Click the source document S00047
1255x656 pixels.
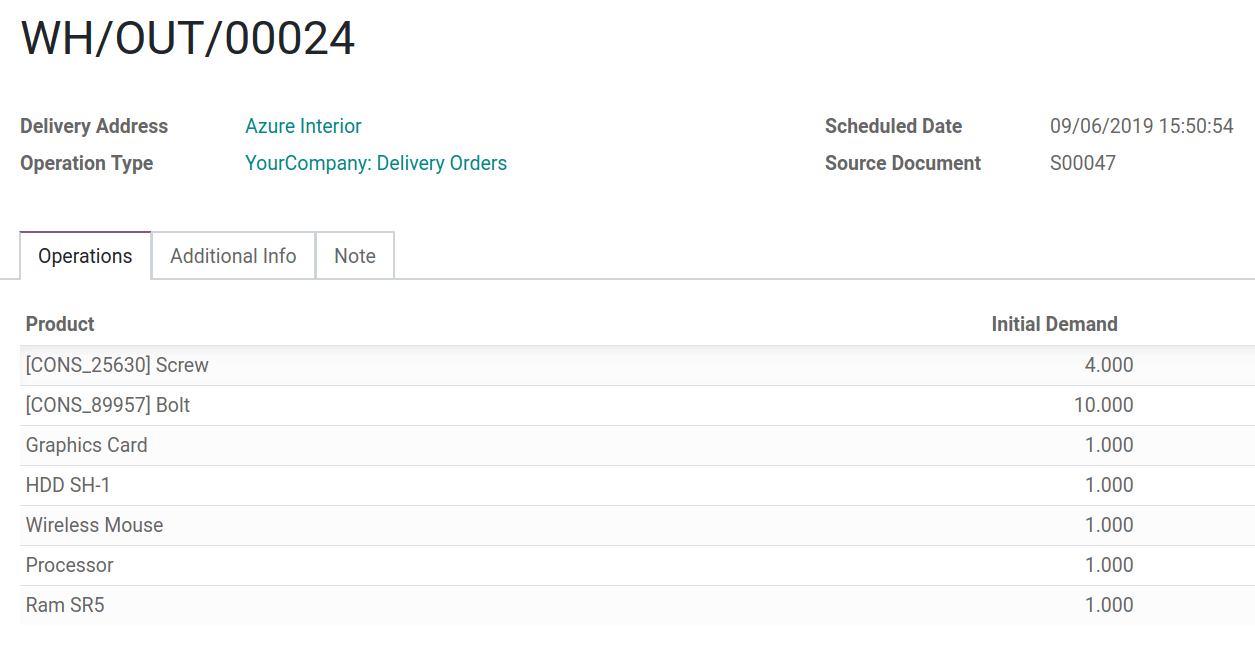[1082, 163]
